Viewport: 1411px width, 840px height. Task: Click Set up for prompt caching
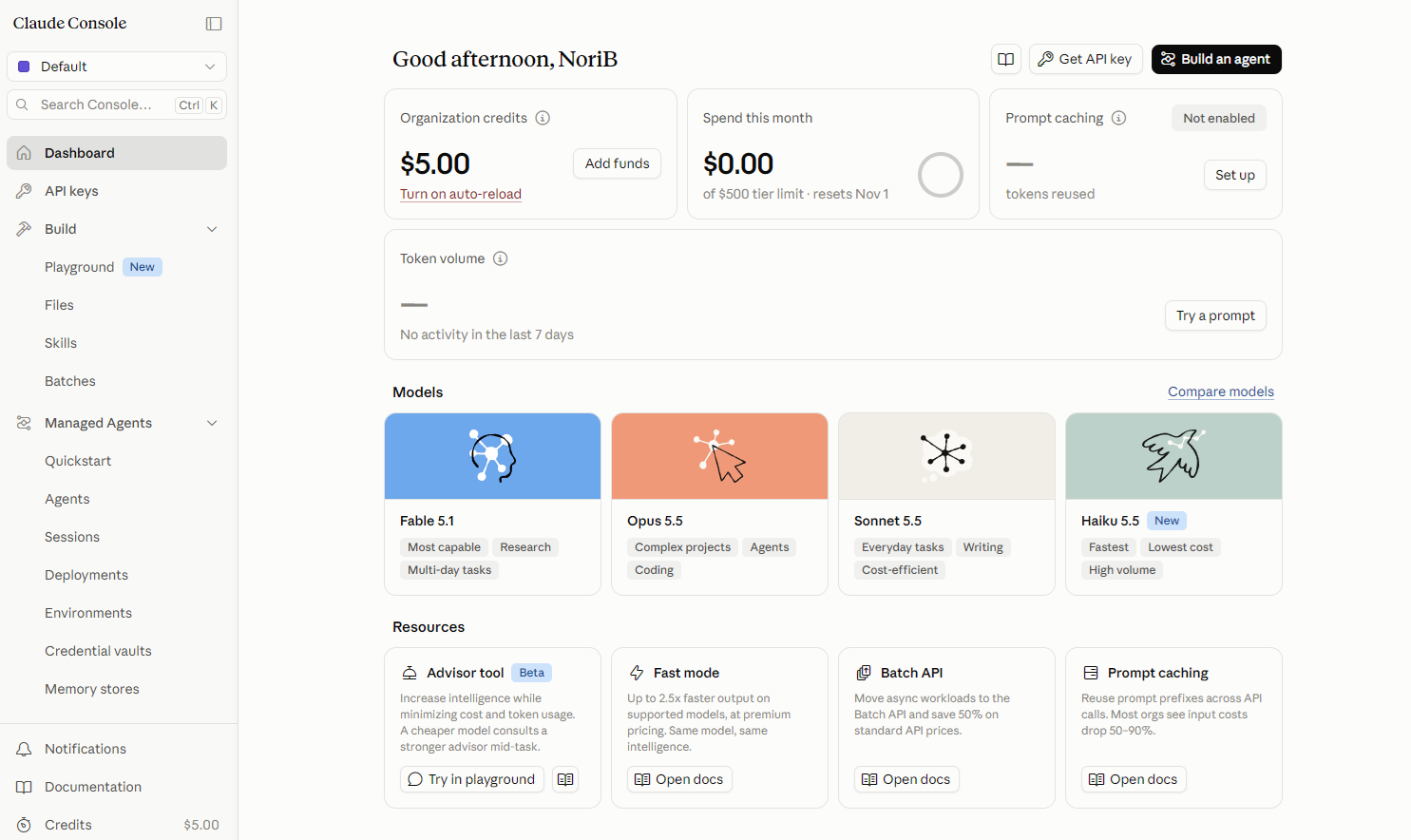[x=1234, y=175]
